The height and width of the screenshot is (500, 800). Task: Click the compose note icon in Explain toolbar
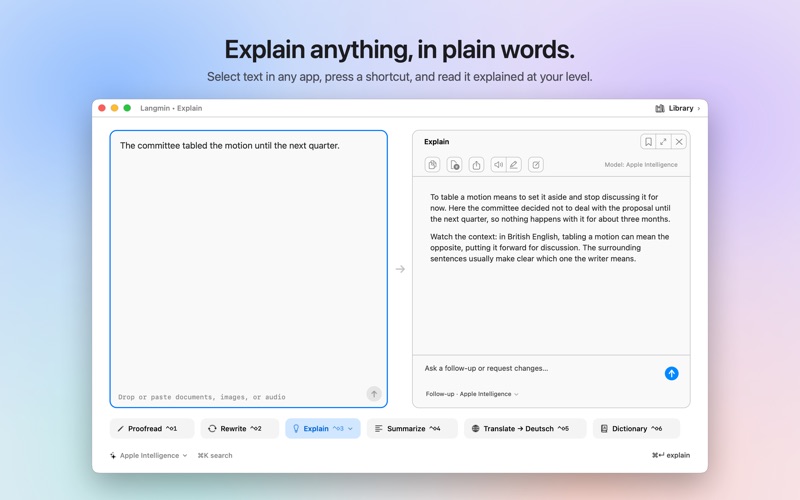536,165
